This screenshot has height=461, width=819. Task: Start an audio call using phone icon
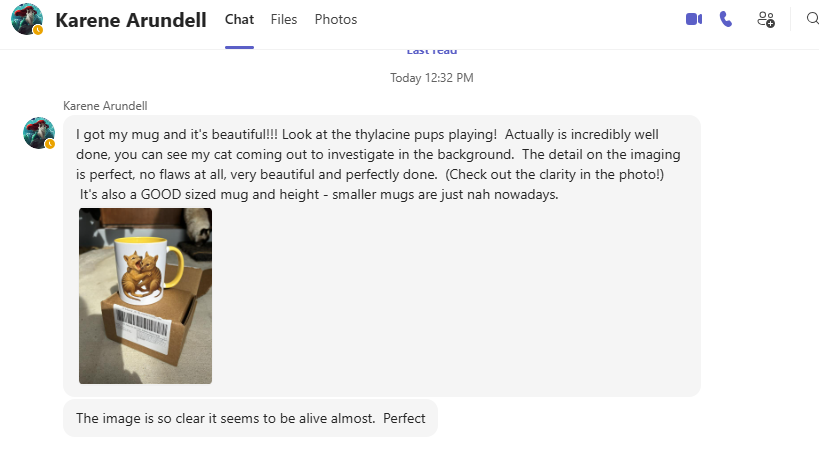pyautogui.click(x=726, y=19)
